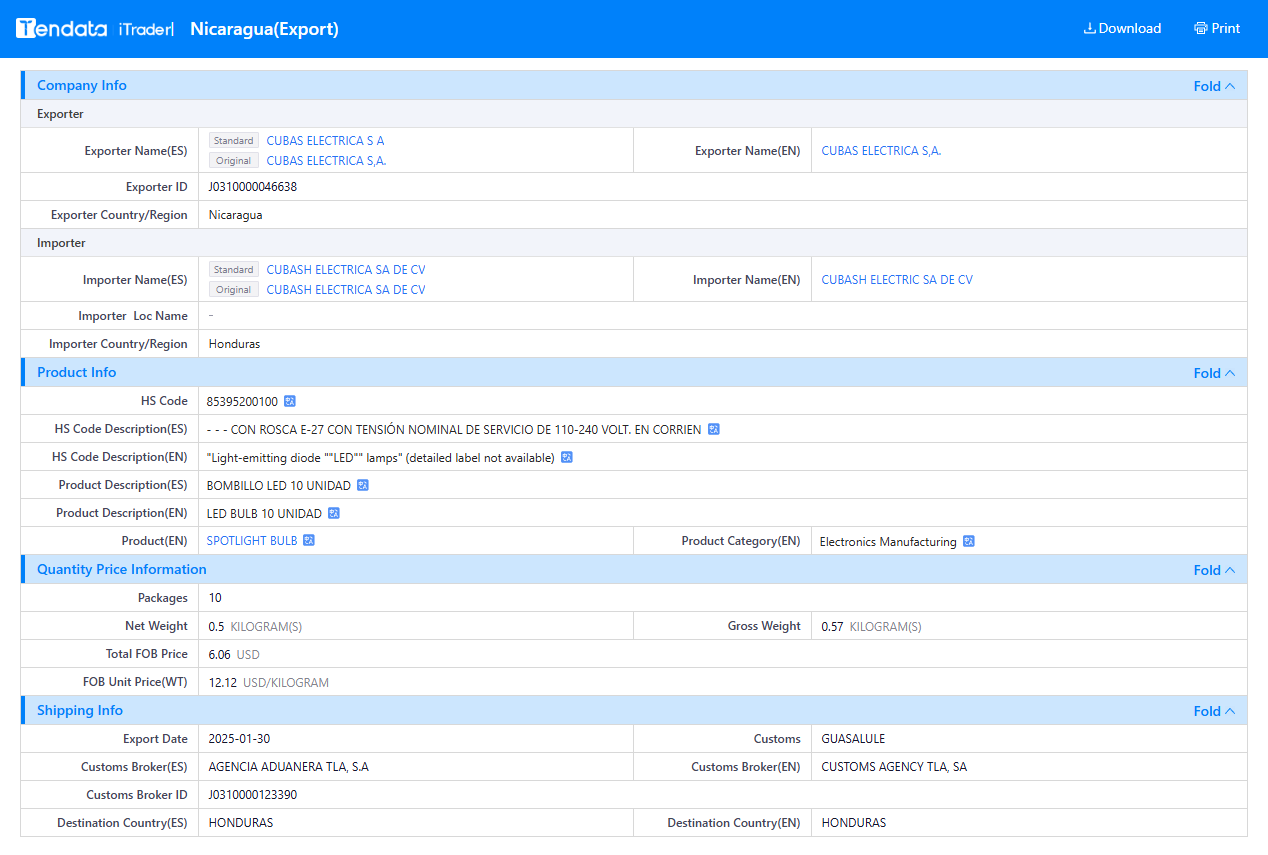Click CUSTOMS AGENCY TLA, SA text
Viewport: 1268px width, 855px height.
(894, 767)
